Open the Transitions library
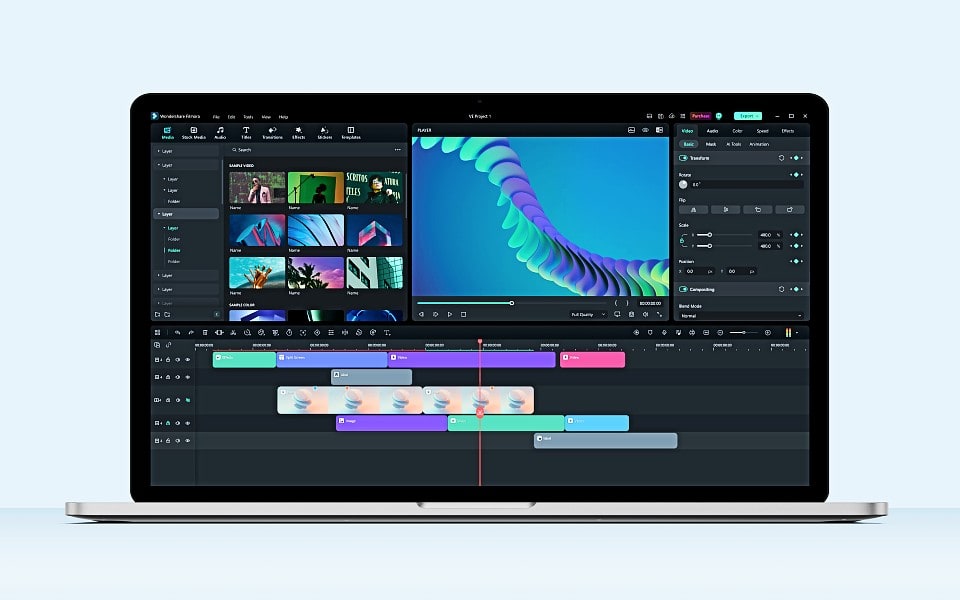The image size is (960, 600). pos(272,132)
